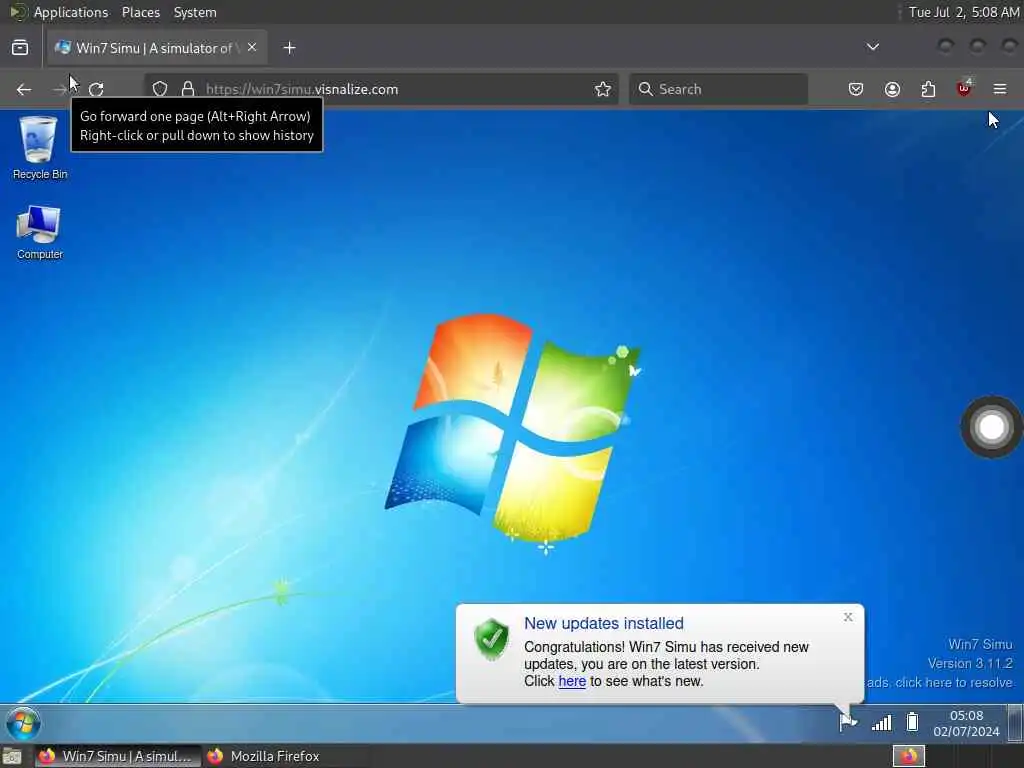The width and height of the screenshot is (1024, 768).
Task: Click the Action Center flag tray icon
Action: (848, 722)
